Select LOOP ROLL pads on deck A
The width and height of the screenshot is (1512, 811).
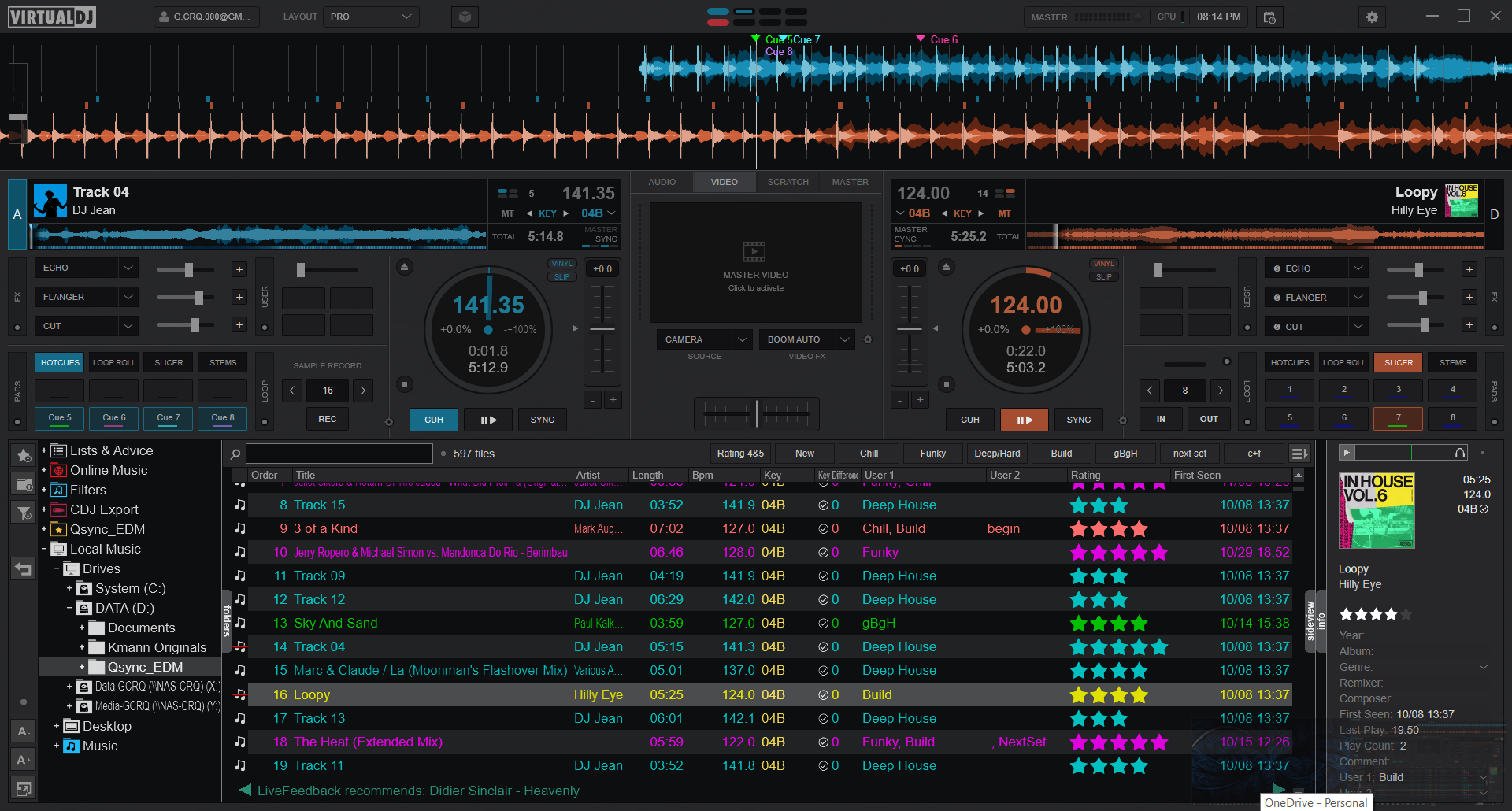coord(114,362)
